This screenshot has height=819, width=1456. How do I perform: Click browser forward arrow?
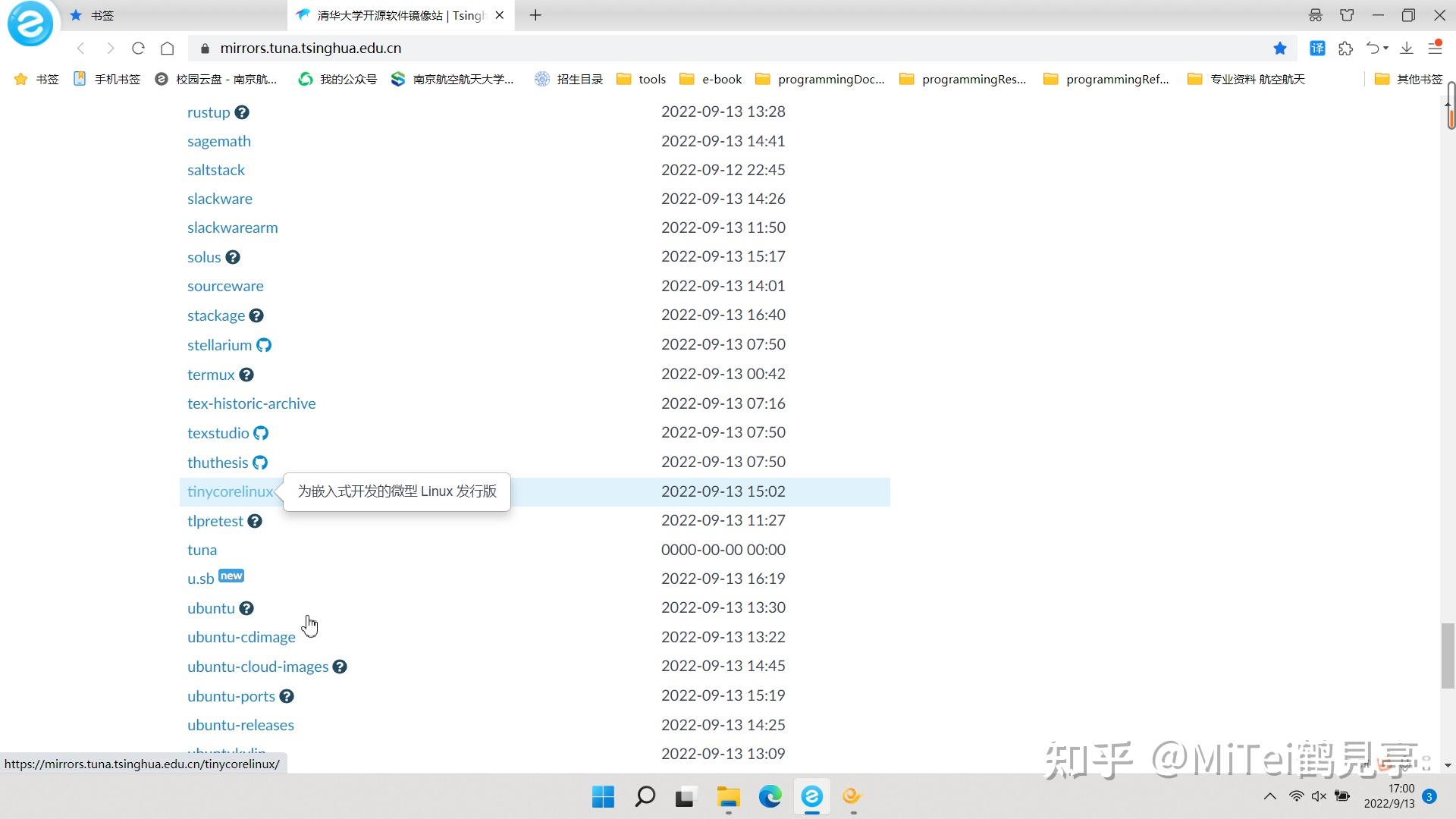tap(110, 49)
